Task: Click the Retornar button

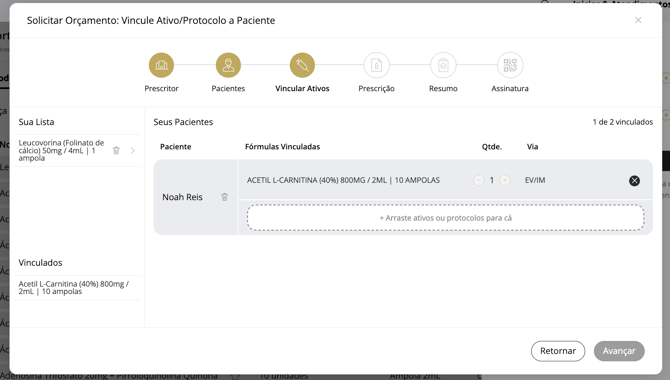Action: pos(558,351)
